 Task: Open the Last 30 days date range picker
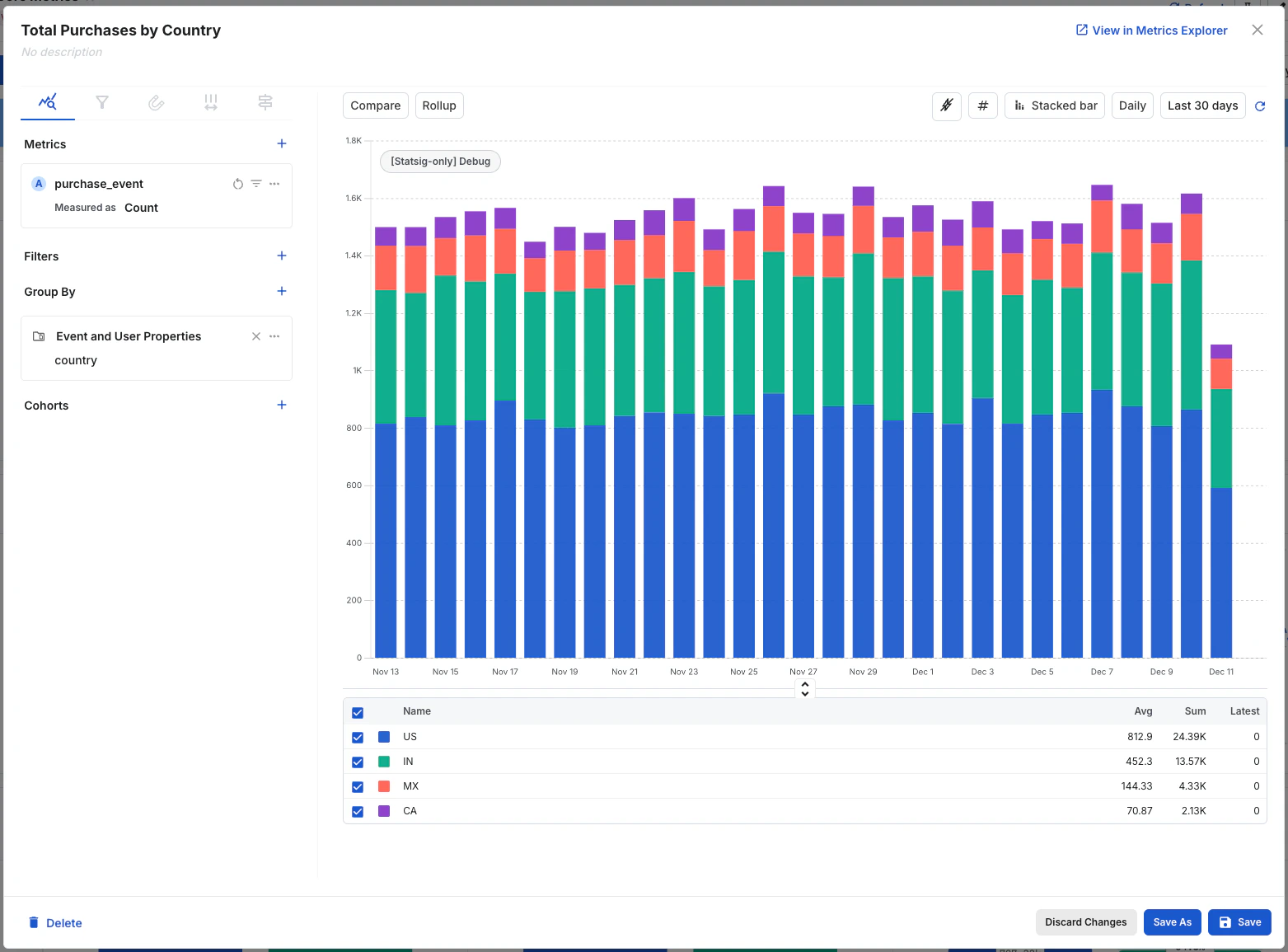[x=1201, y=106]
